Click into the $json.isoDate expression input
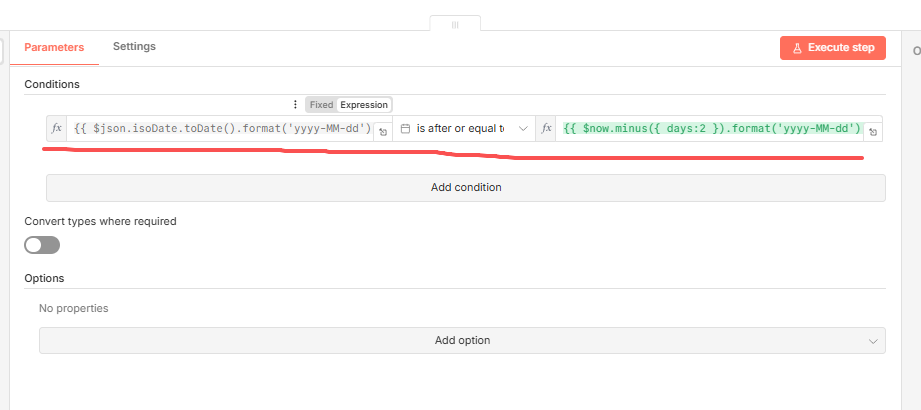 (x=220, y=128)
